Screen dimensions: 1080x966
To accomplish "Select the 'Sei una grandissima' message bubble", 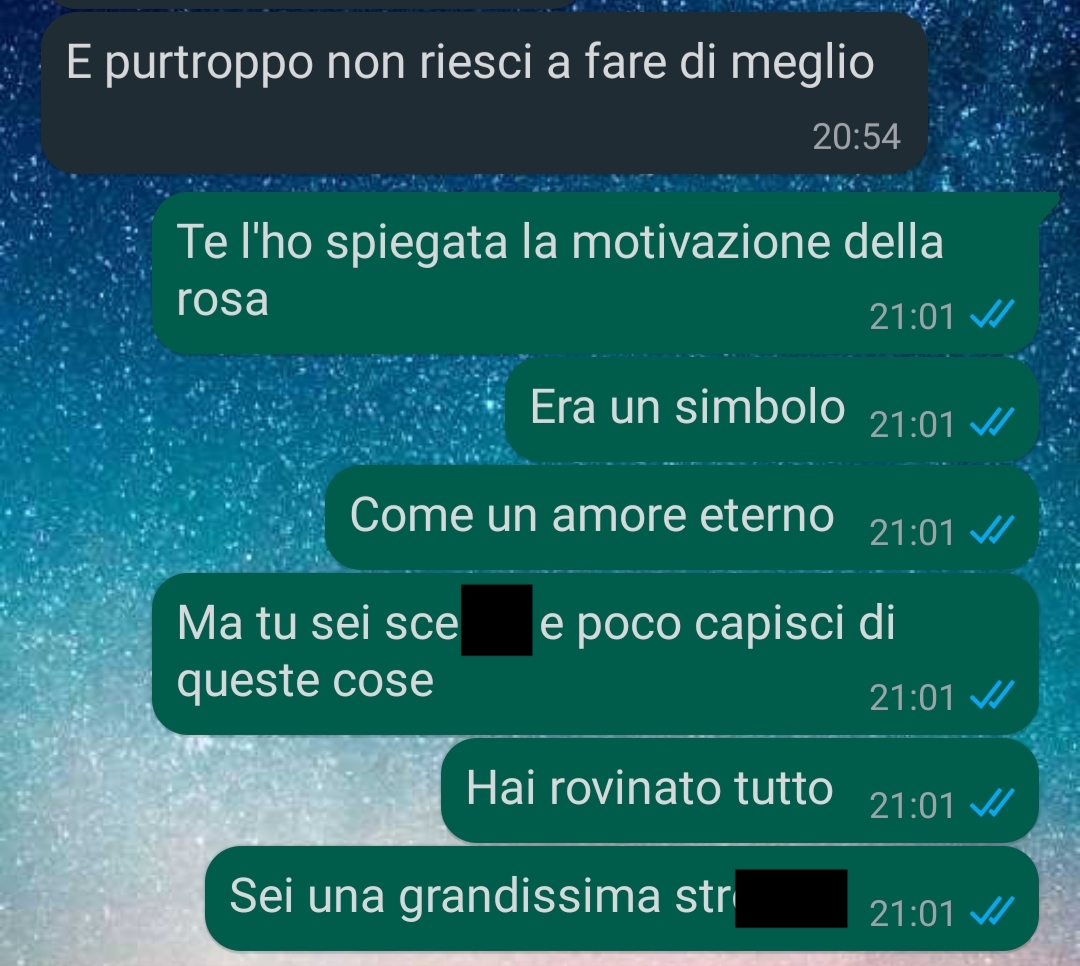I will point(622,898).
